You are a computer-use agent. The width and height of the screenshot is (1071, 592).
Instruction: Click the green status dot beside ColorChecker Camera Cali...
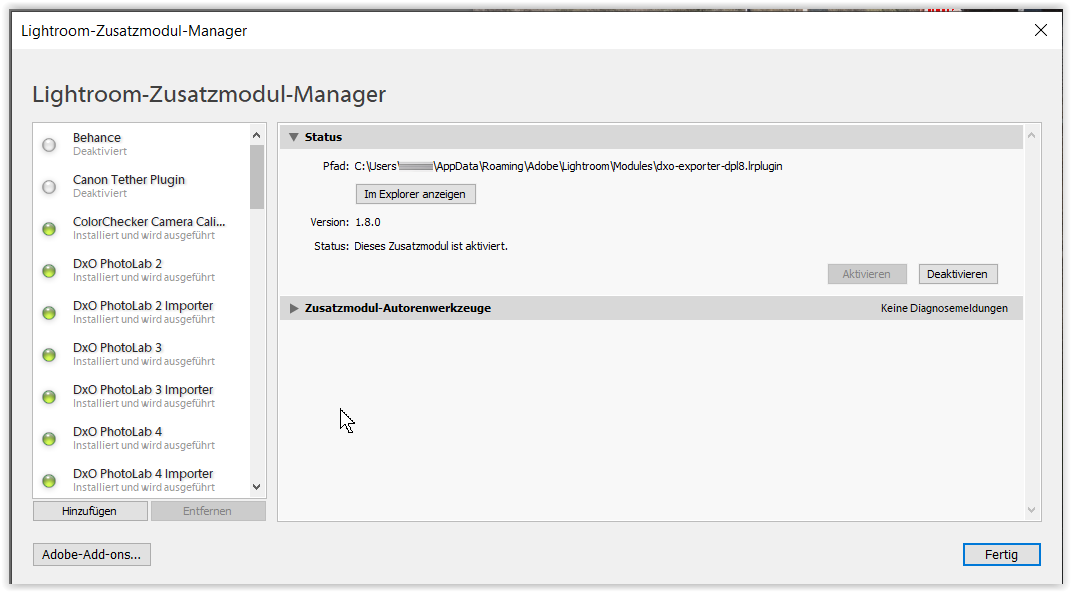tap(49, 229)
